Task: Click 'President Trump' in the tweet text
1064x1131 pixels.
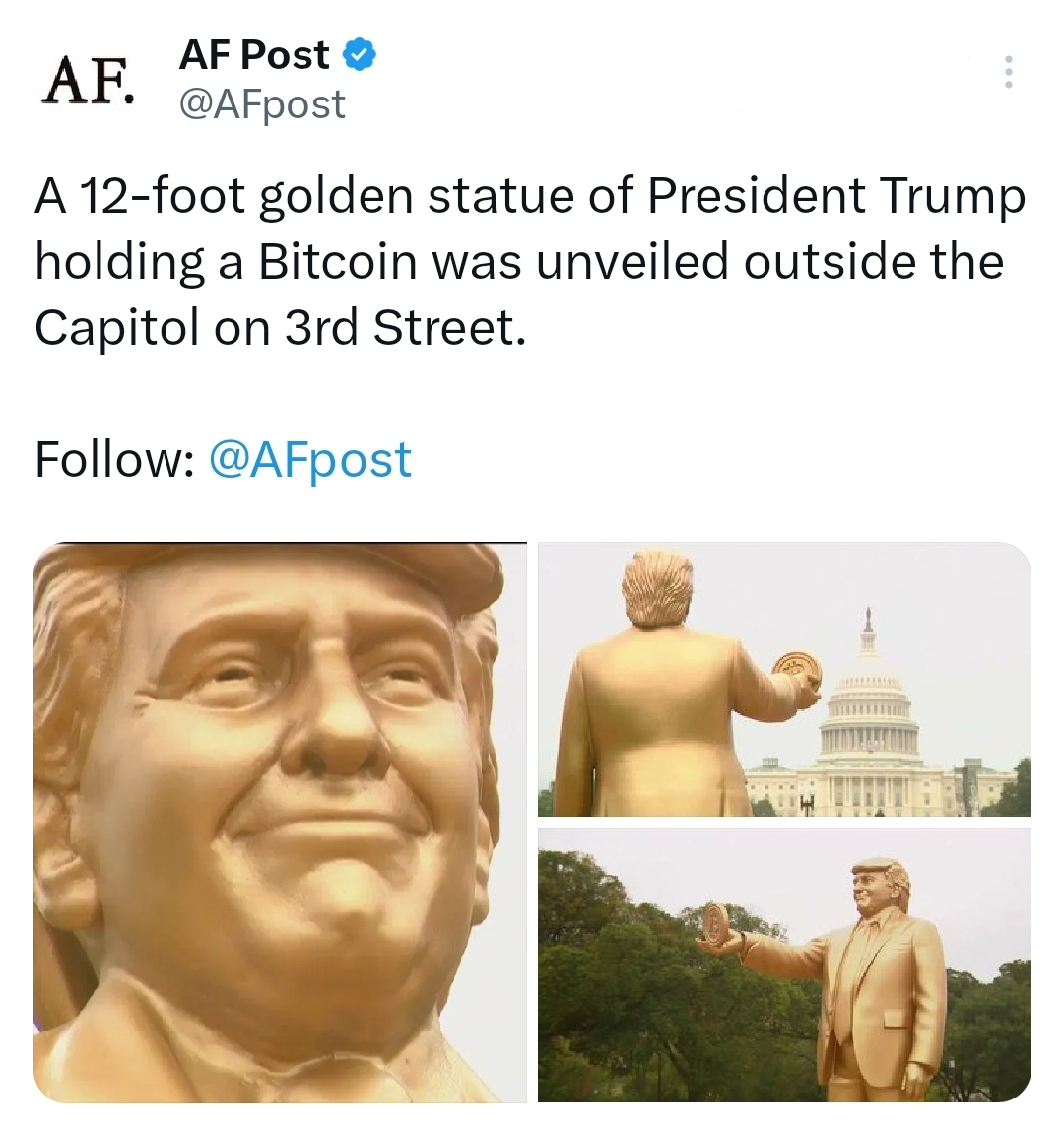Action: point(836,195)
